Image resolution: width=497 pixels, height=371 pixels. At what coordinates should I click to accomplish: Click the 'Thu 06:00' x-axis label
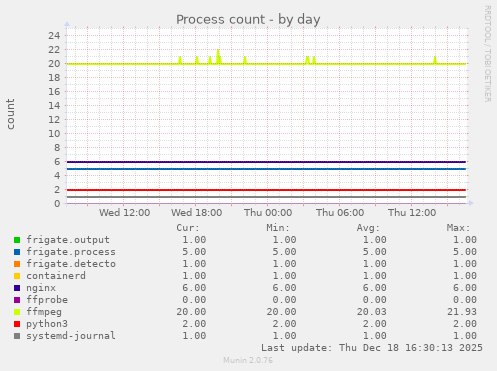pyautogui.click(x=340, y=213)
